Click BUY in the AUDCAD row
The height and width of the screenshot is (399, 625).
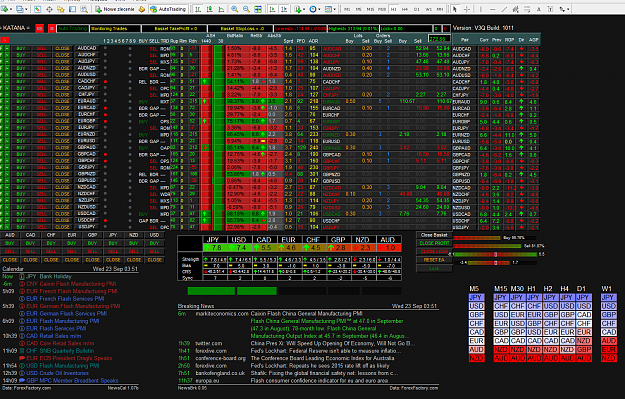point(21,48)
